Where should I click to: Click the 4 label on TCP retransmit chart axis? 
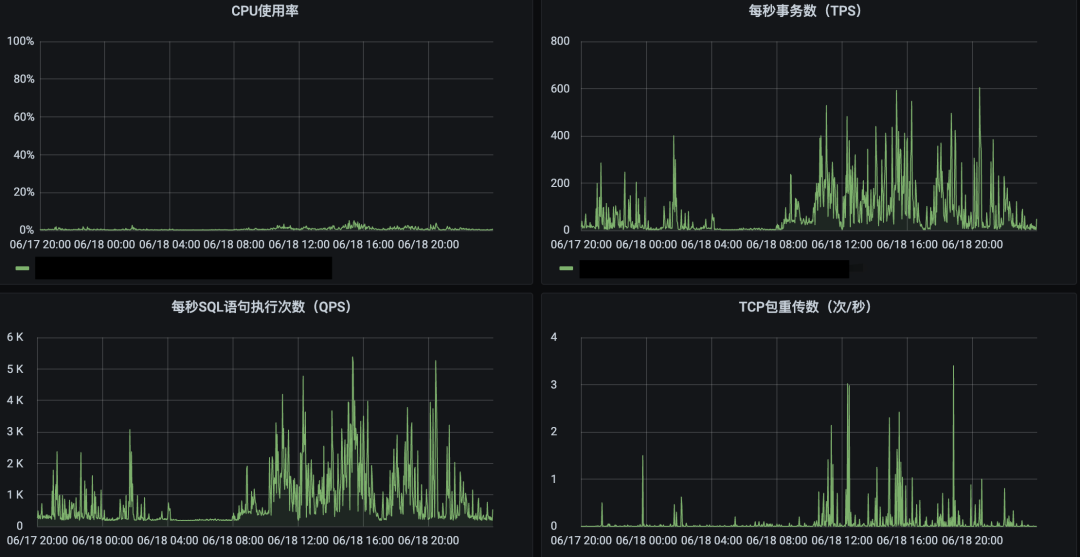click(554, 337)
